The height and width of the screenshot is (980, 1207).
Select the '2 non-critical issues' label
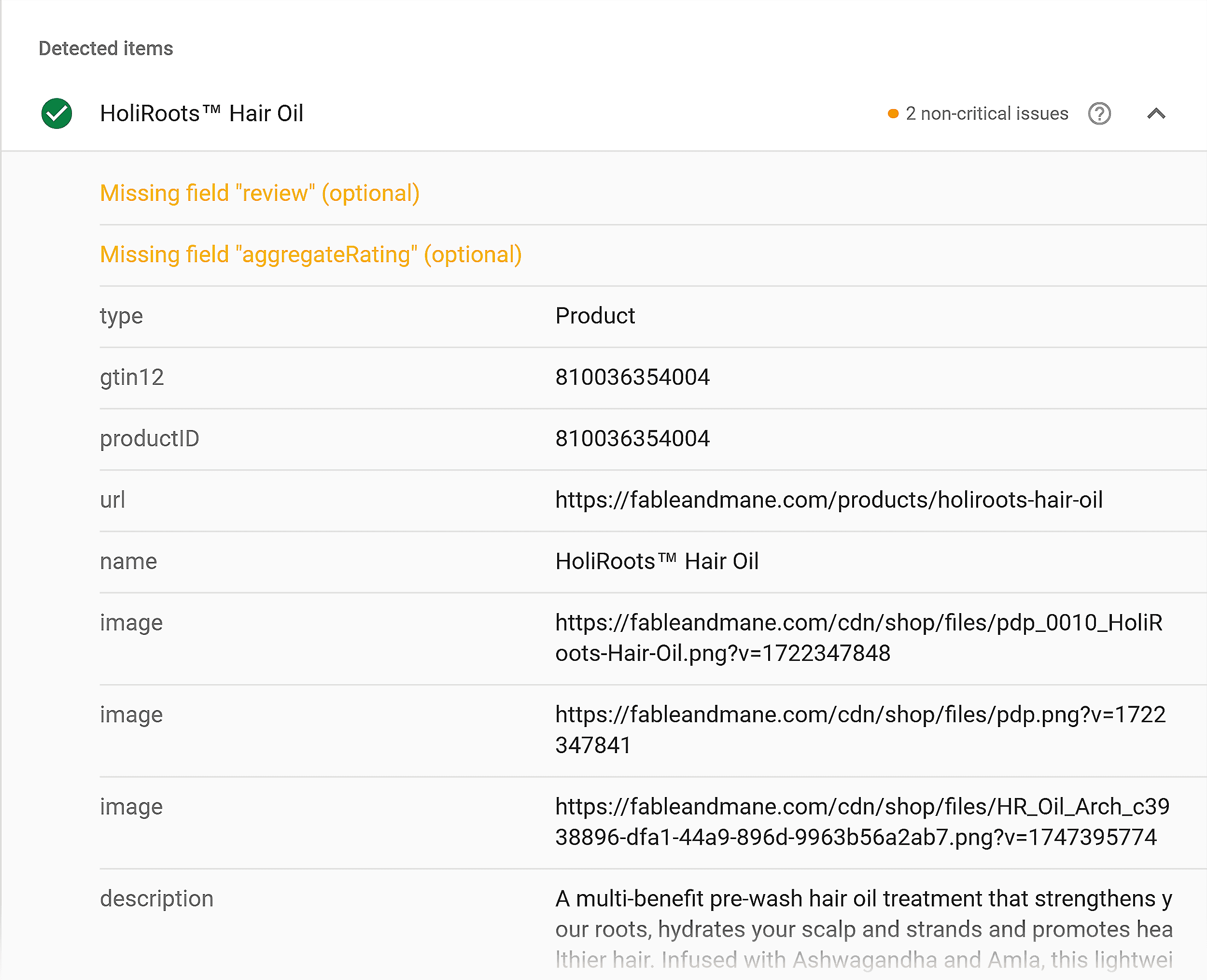point(987,113)
